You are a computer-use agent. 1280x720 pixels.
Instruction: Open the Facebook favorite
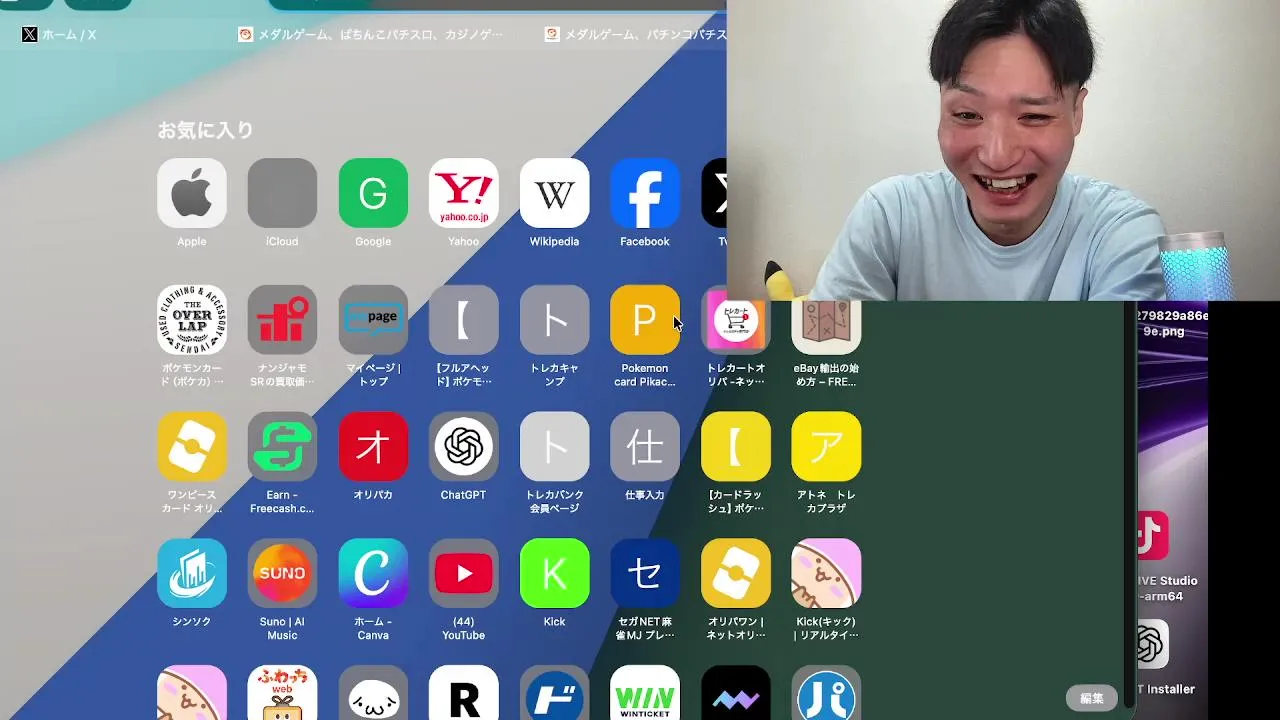[x=645, y=193]
